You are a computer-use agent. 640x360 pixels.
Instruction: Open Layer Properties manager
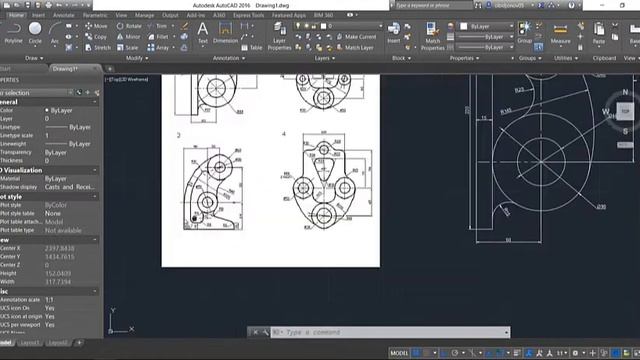point(279,37)
